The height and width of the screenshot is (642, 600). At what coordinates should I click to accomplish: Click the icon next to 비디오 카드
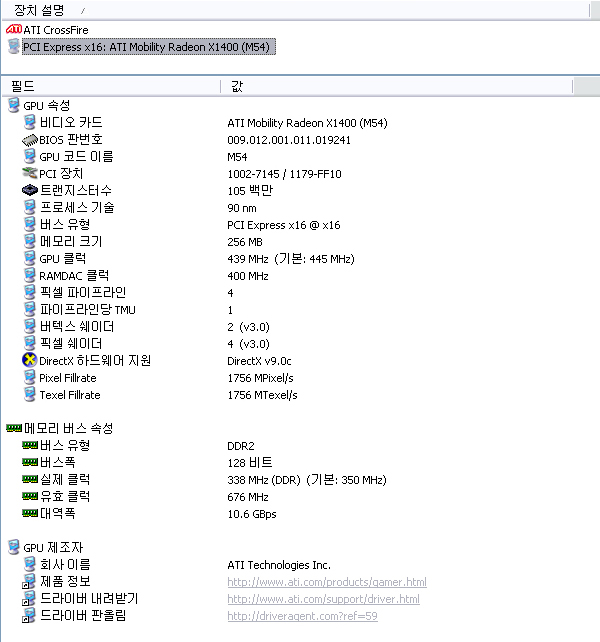coord(29,122)
